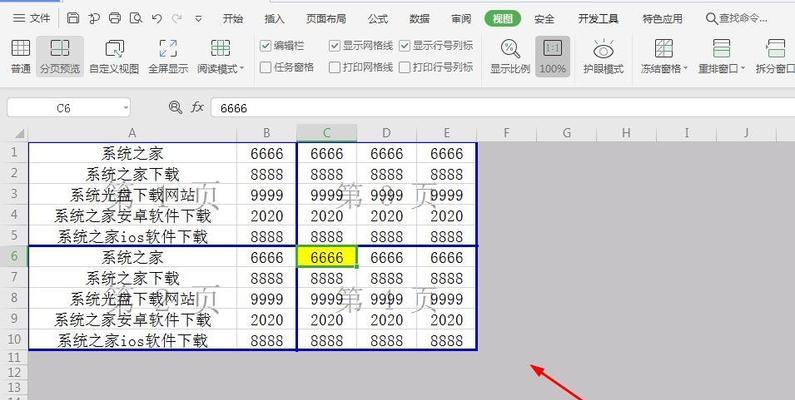
Task: Click the fx insert function icon
Action: [x=197, y=107]
